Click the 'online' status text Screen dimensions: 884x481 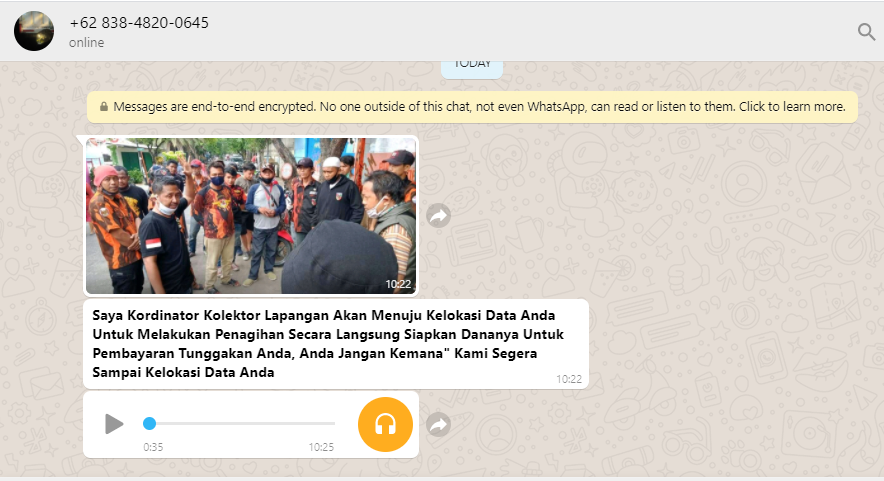pos(86,42)
